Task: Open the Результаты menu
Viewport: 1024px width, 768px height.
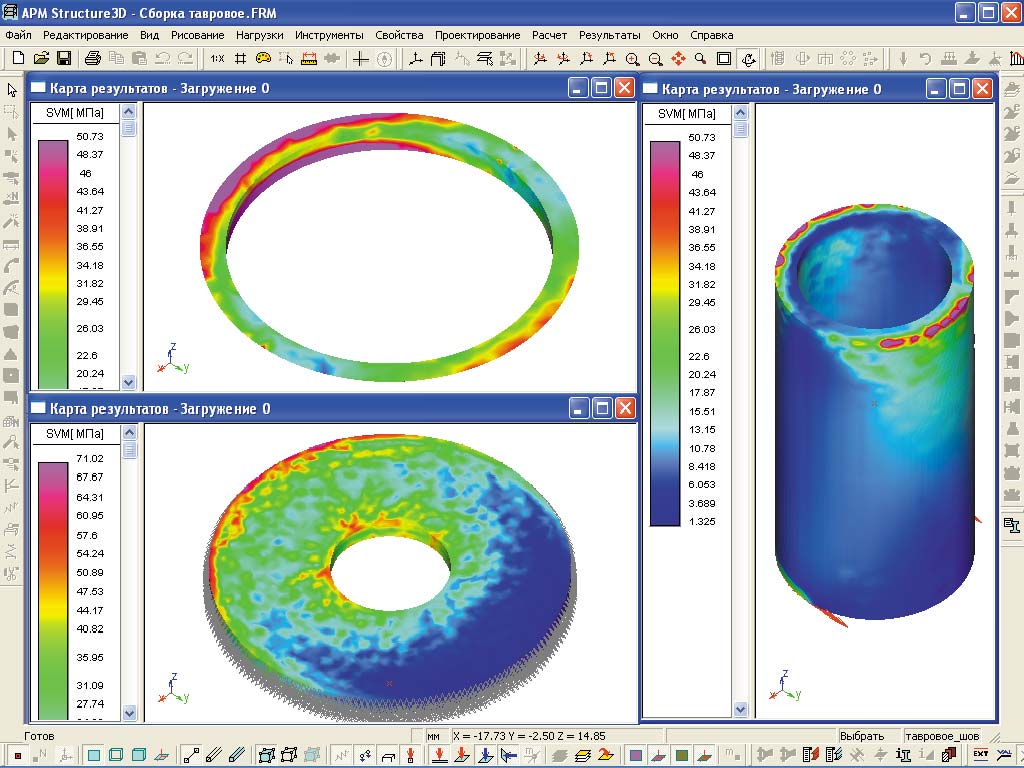Action: pos(609,35)
